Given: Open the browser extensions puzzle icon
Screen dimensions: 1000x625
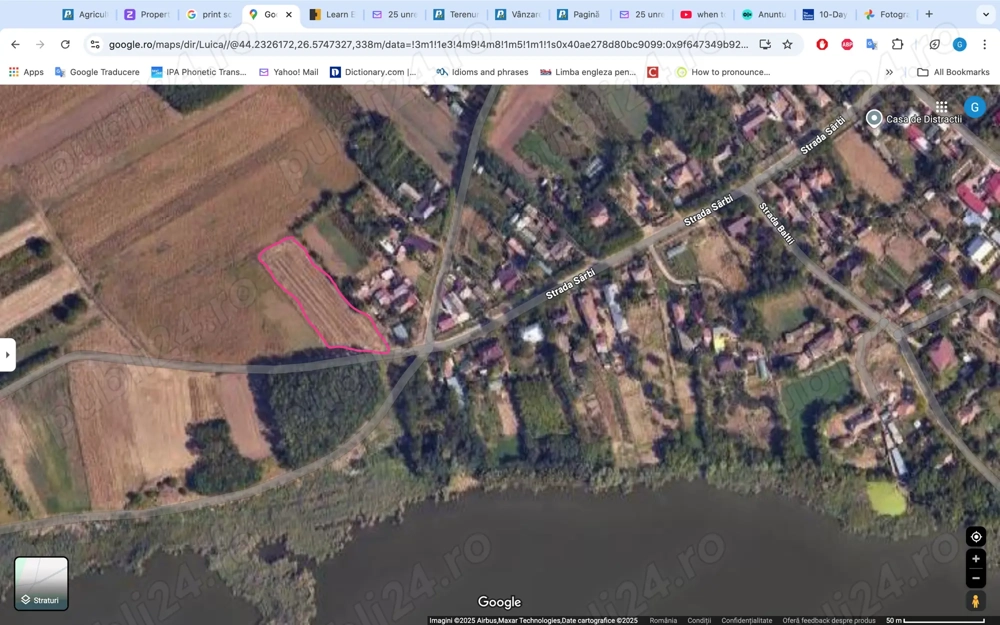Looking at the screenshot, I should [x=897, y=45].
